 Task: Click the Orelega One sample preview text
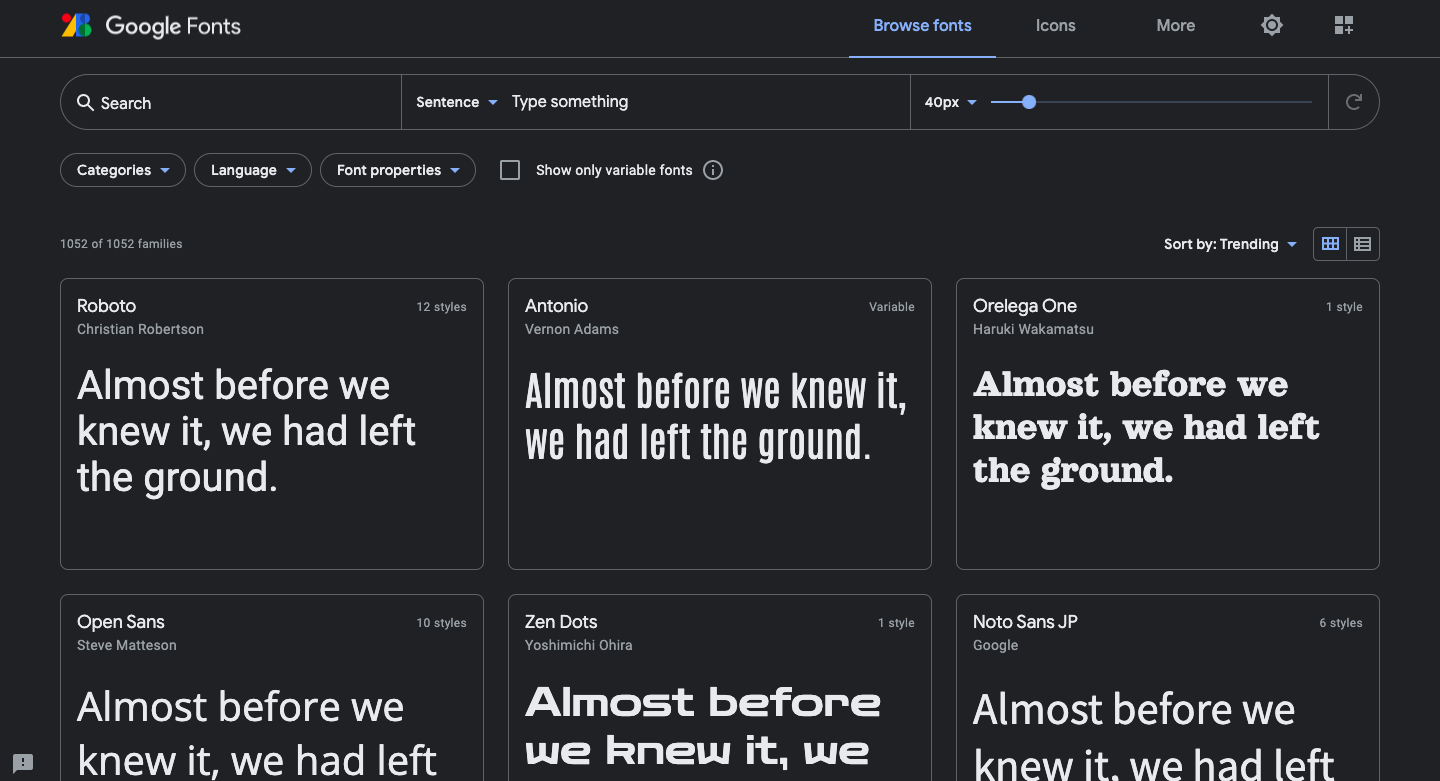click(x=1146, y=427)
